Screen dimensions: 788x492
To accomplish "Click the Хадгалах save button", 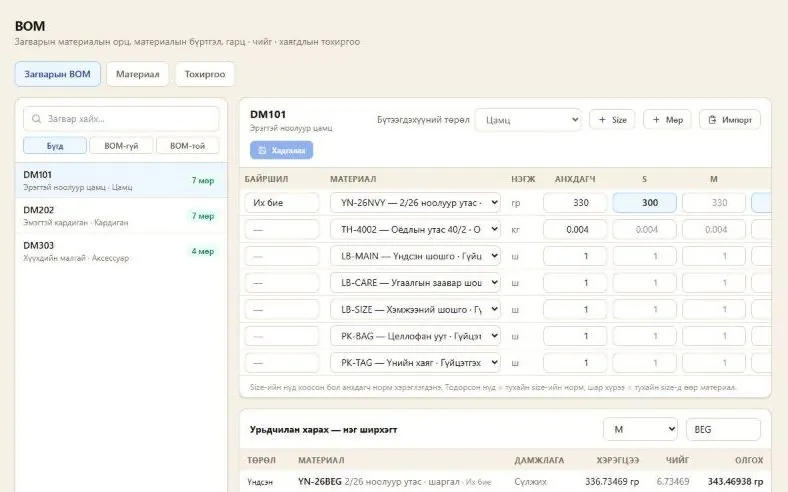I will (281, 150).
